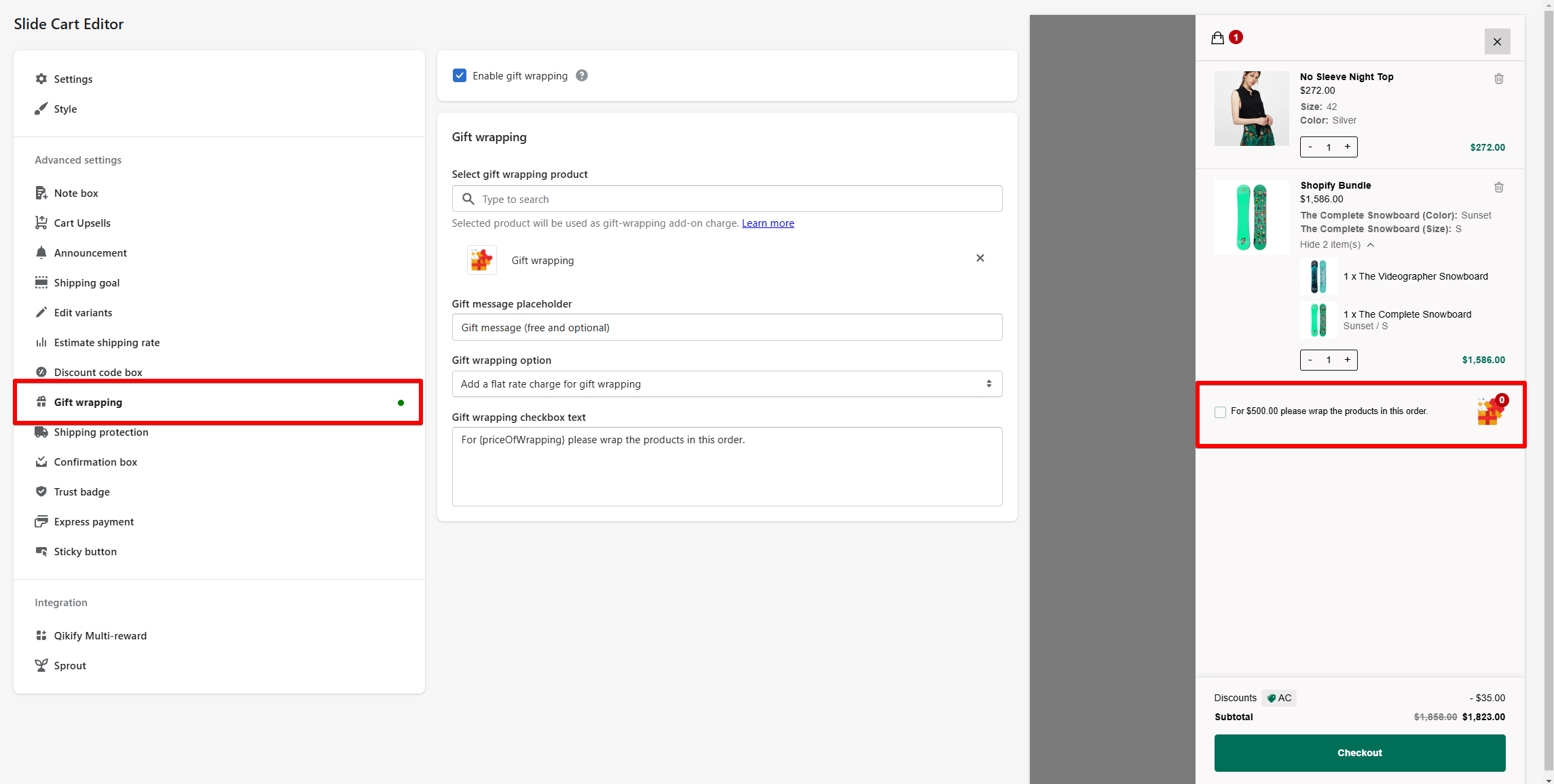The height and width of the screenshot is (784, 1554).
Task: Collapse Hide 2 item(s) in Shopify Bundle
Action: point(1337,244)
